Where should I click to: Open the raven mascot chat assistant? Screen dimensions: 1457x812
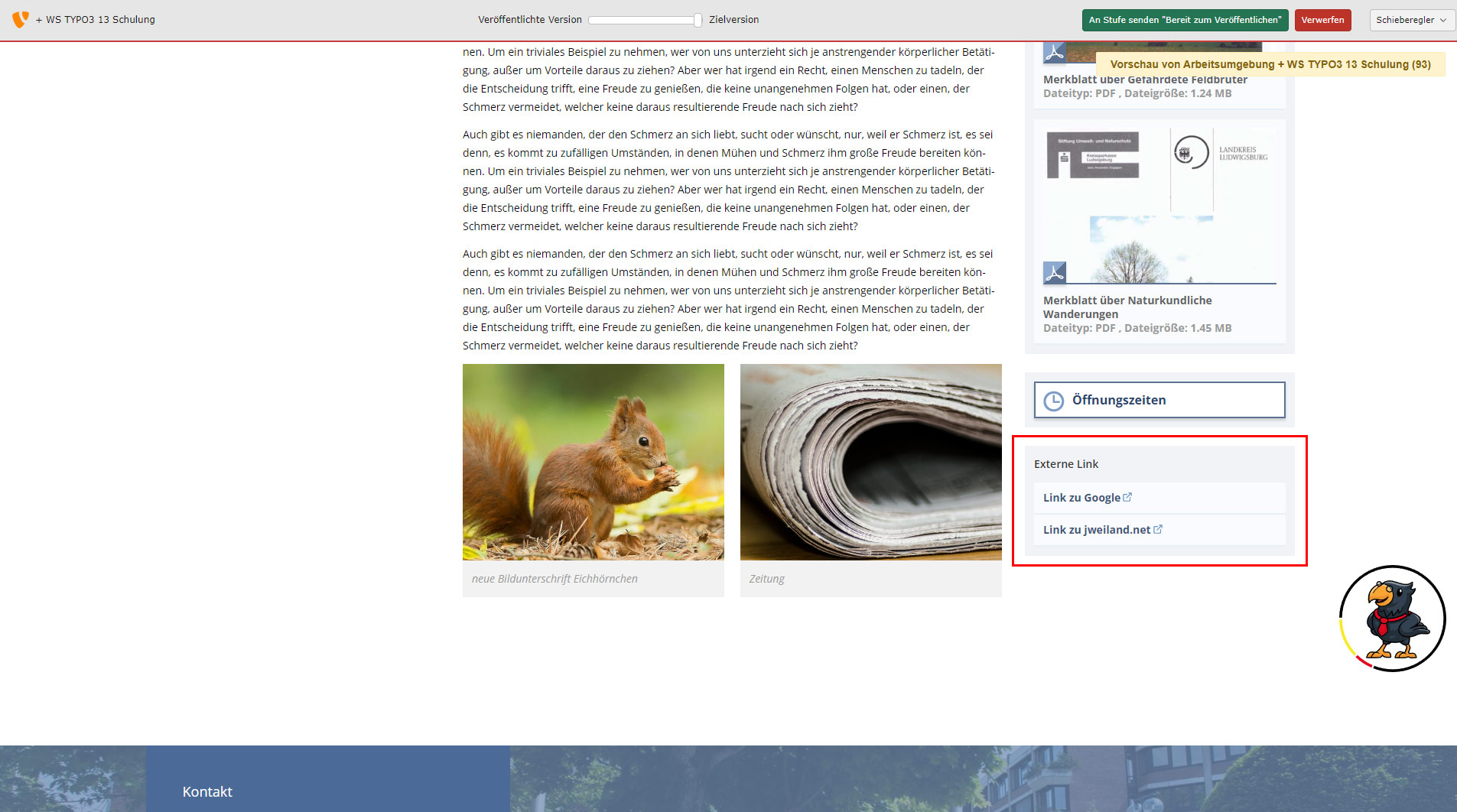(1392, 619)
